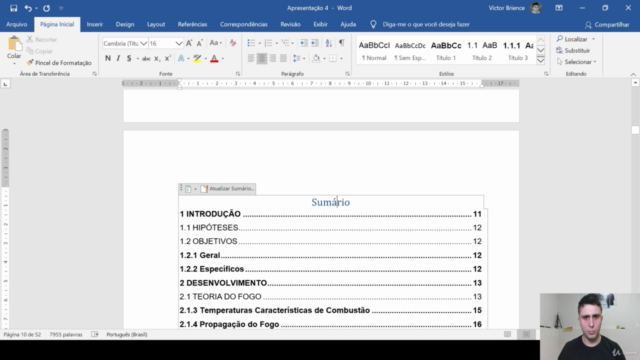Align text right
The height and width of the screenshot is (360, 640).
coord(272,58)
